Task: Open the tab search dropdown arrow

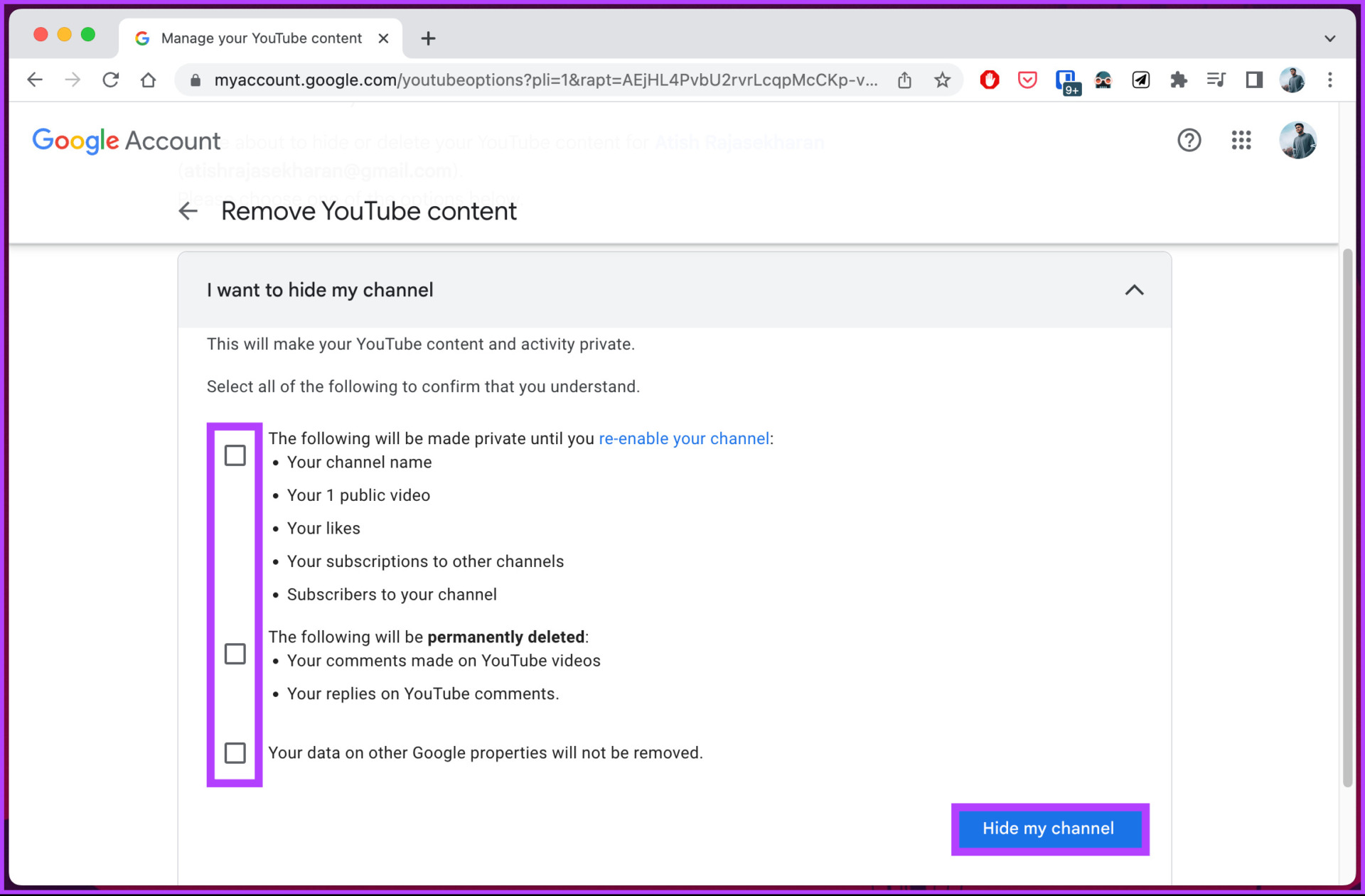Action: [1329, 38]
